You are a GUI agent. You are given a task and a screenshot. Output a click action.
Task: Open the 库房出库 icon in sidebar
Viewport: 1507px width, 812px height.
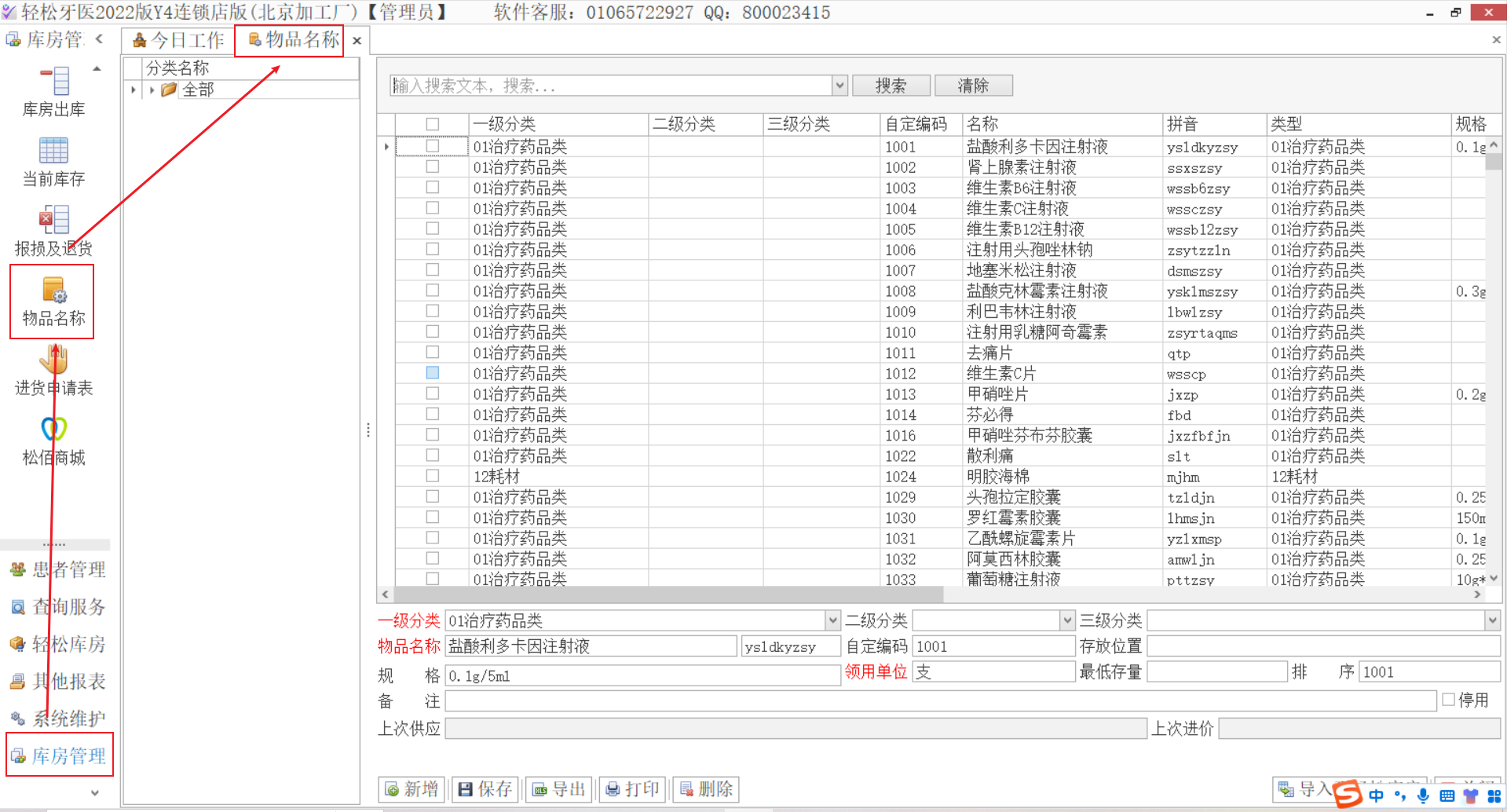click(x=53, y=92)
